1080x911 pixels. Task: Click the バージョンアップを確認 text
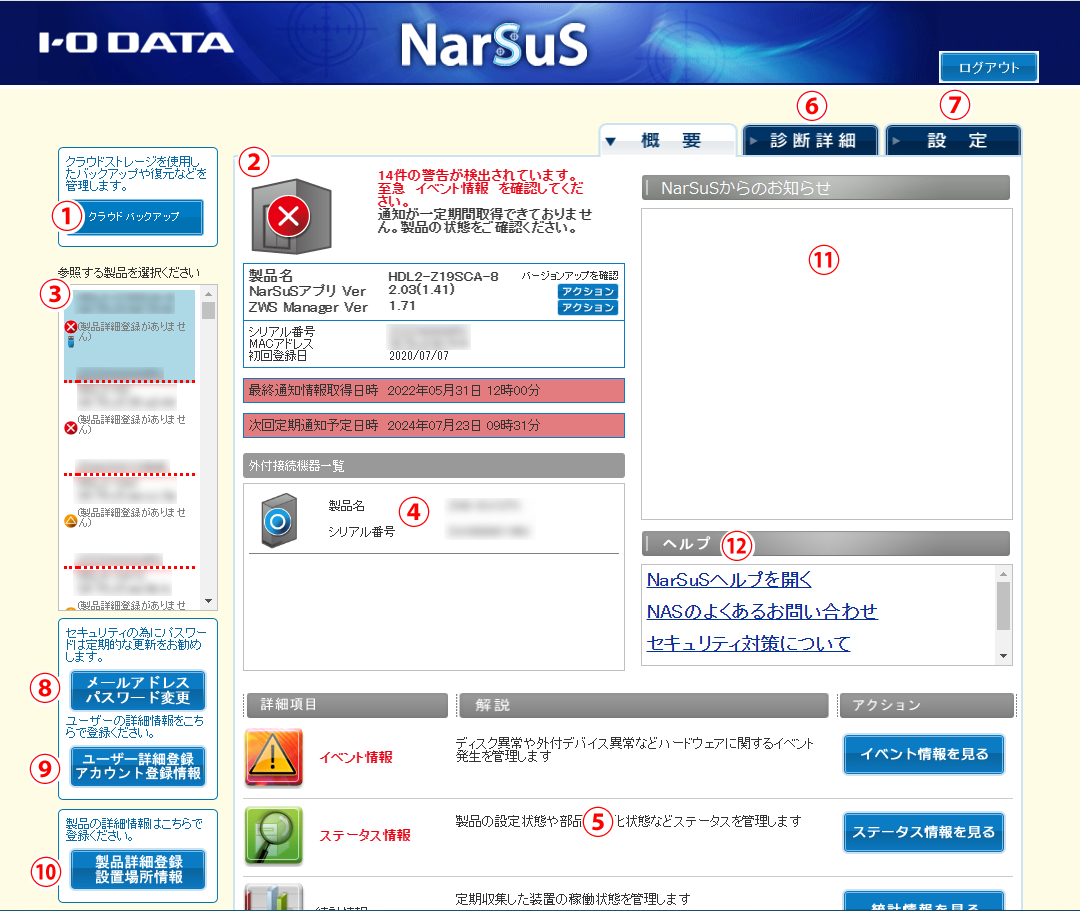570,275
